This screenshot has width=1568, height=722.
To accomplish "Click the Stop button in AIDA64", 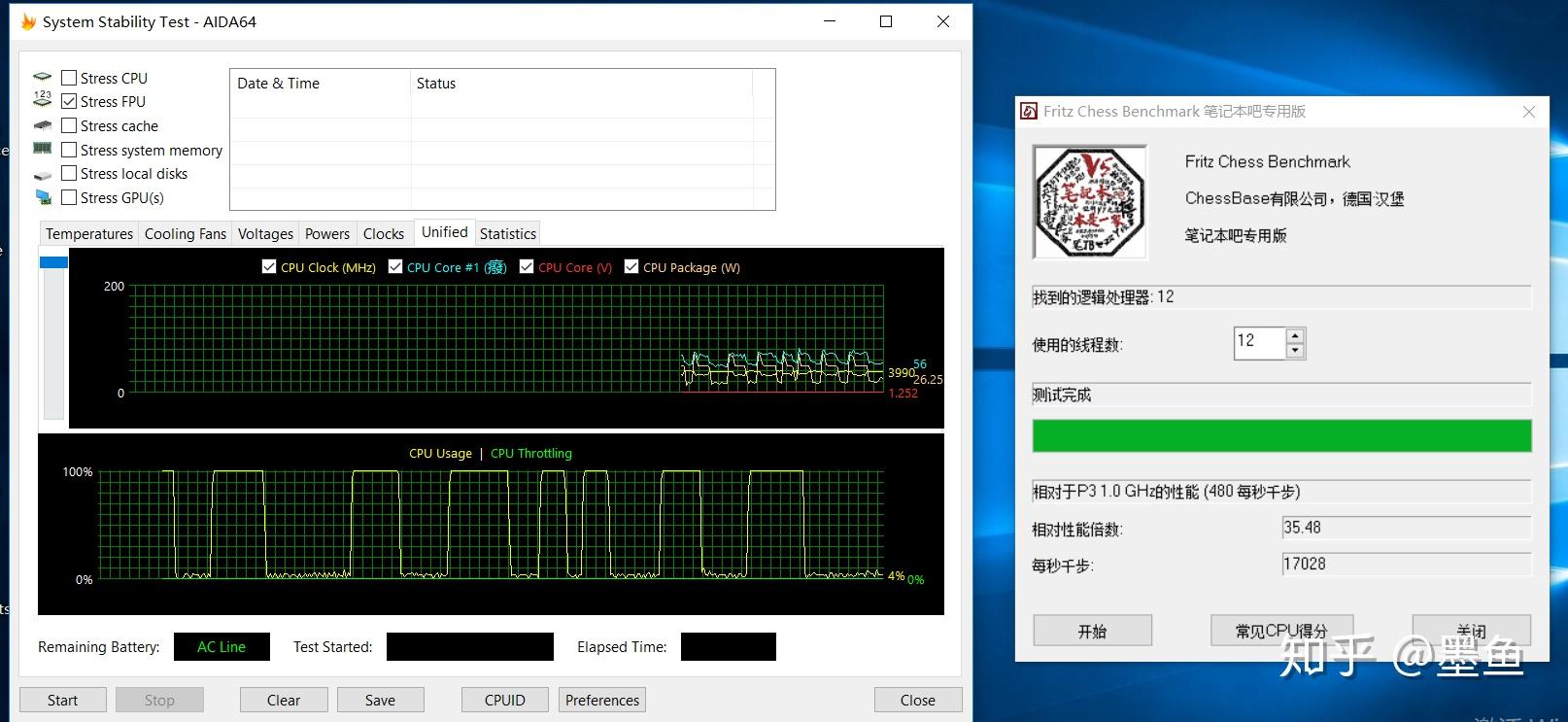I will pyautogui.click(x=159, y=700).
